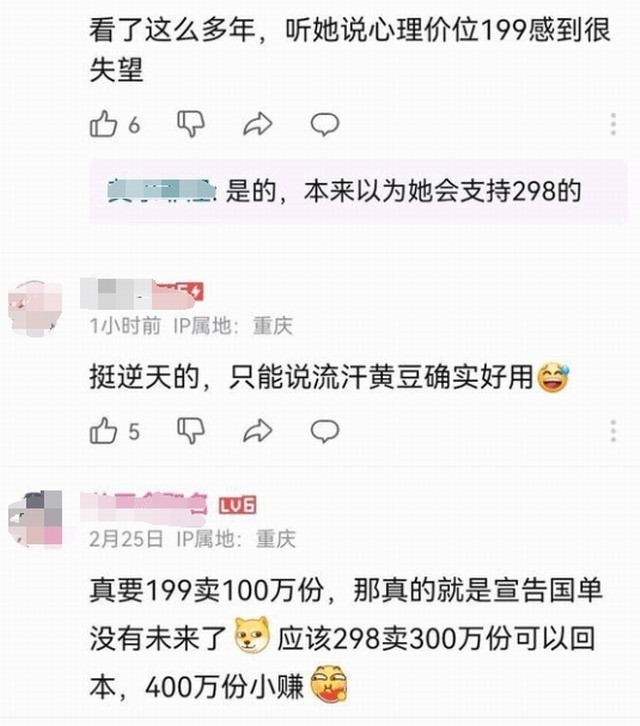Tap the 真要199卖100万份 comment text

point(346,638)
